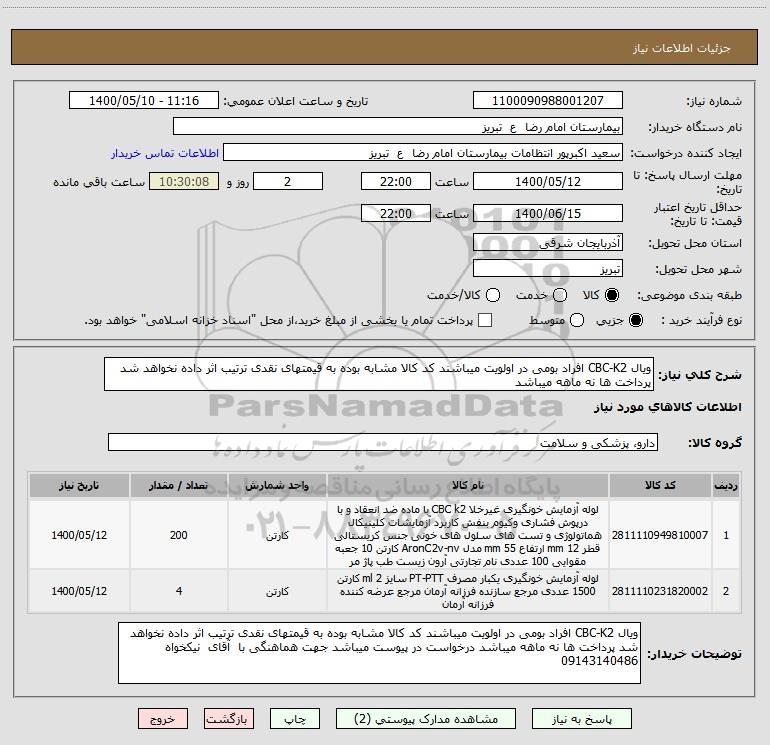Click the buyer name field بیمارستان امام رضا
770x745 pixels.
tap(398, 127)
